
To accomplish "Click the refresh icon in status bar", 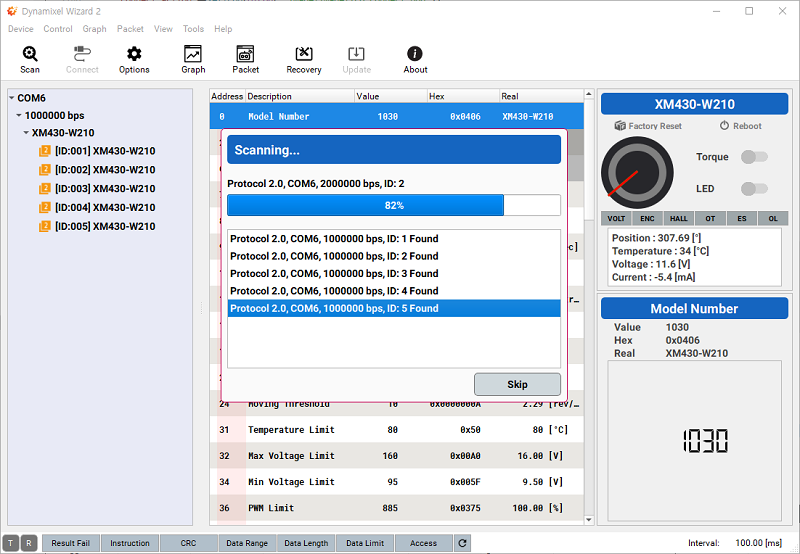I will point(462,543).
